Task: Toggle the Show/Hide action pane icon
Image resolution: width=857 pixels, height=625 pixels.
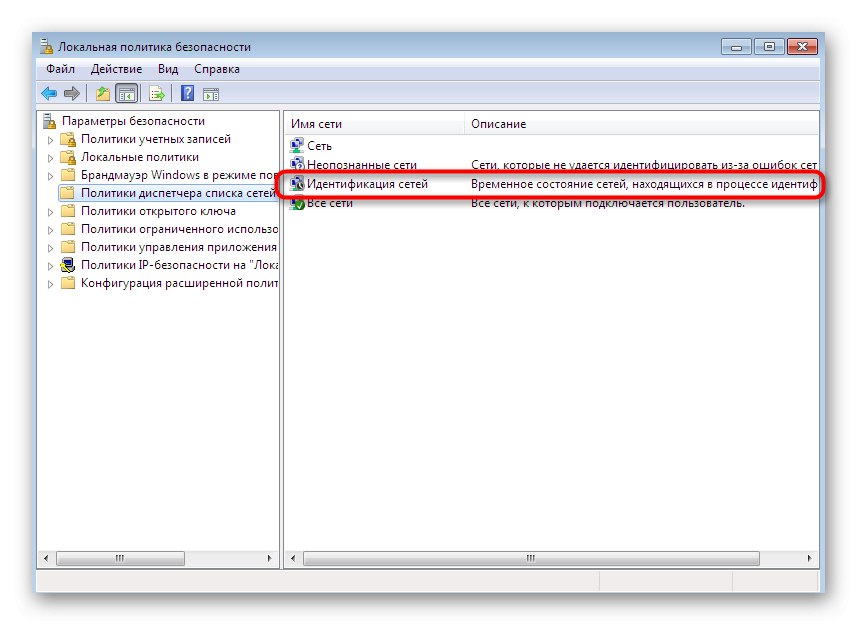Action: pyautogui.click(x=211, y=95)
